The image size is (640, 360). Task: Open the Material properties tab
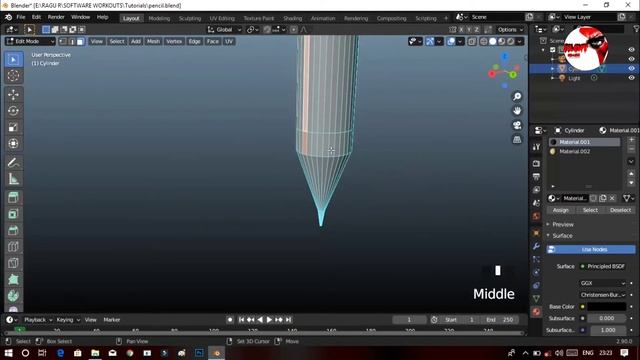(x=536, y=312)
